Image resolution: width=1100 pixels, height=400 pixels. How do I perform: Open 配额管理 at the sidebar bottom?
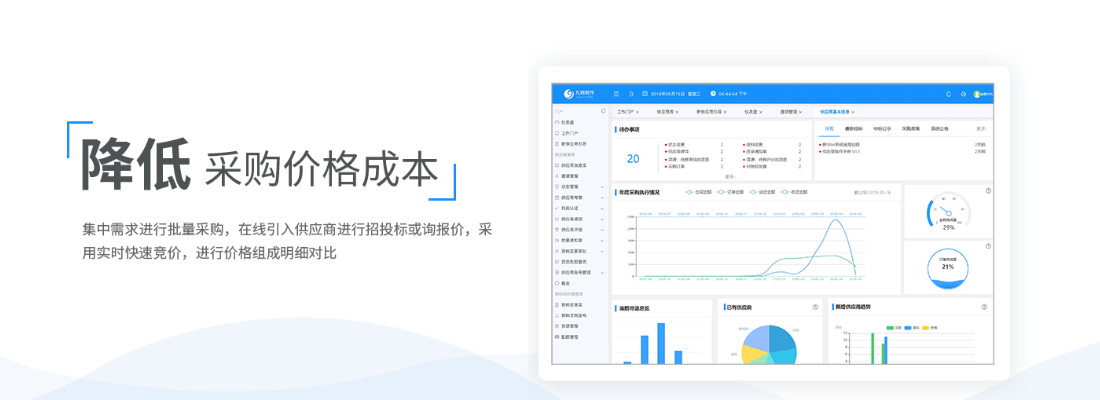(x=566, y=337)
